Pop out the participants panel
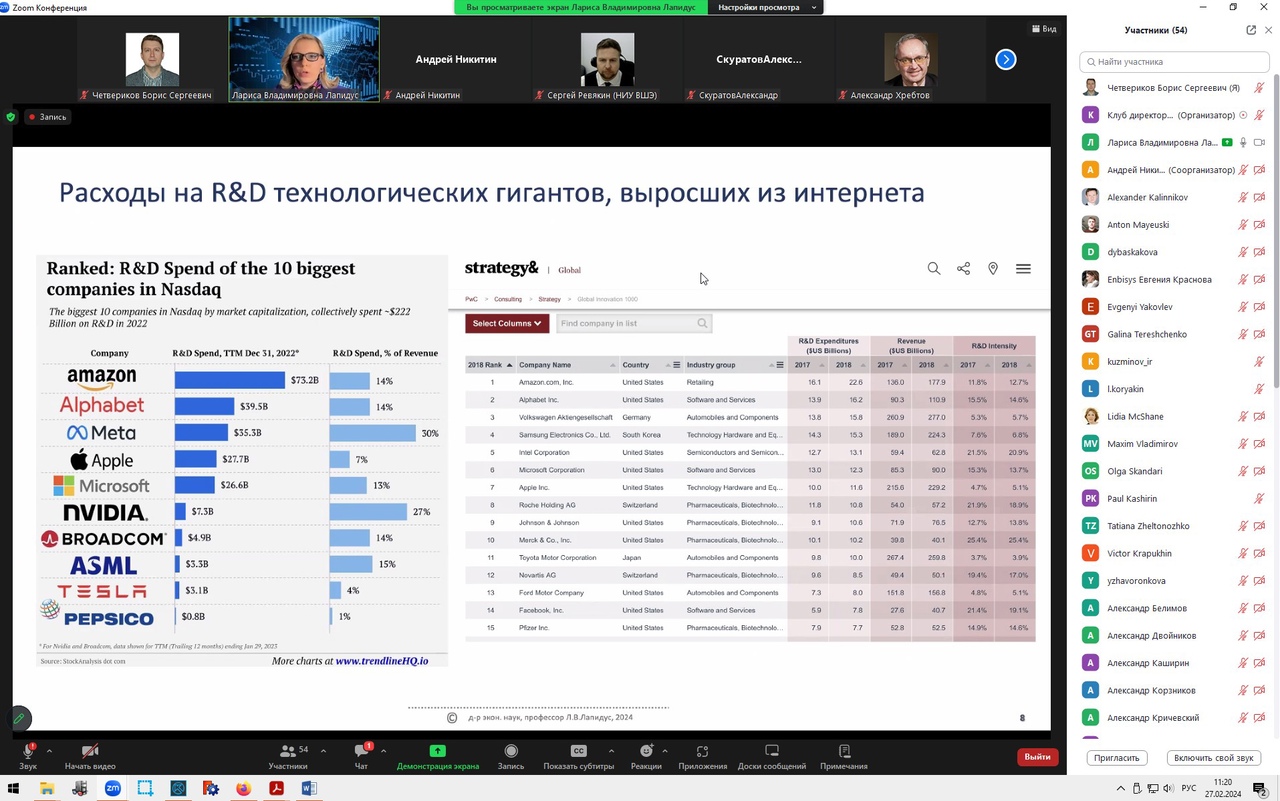The width and height of the screenshot is (1280, 801). click(1251, 30)
